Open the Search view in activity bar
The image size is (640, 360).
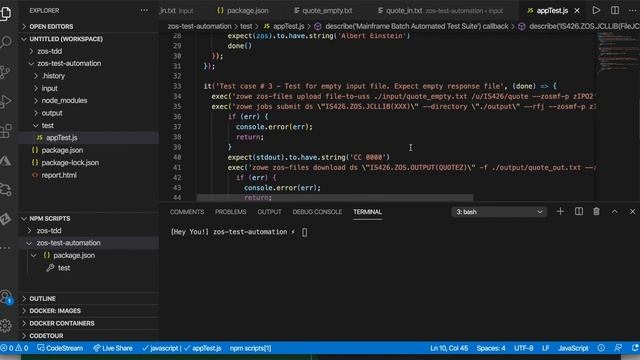6,42
